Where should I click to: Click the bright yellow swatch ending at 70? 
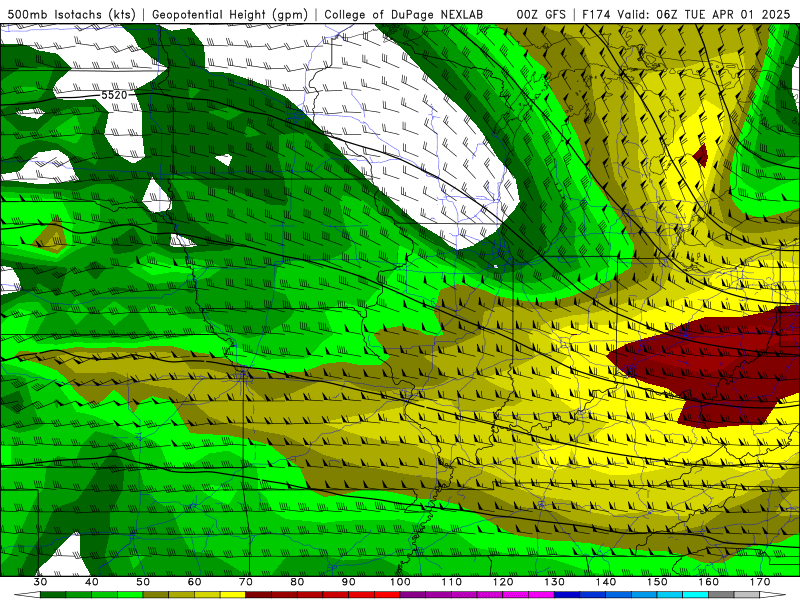point(233,595)
